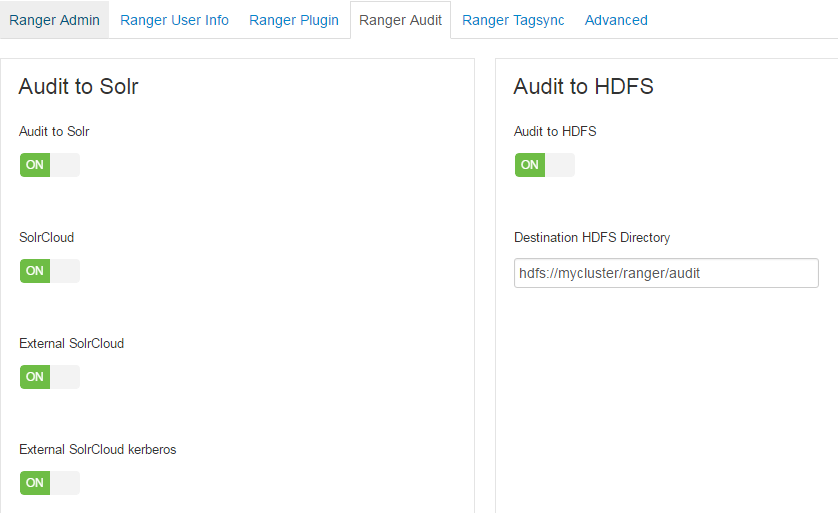Open the Advanced tab
The width and height of the screenshot is (838, 513).
pyautogui.click(x=616, y=20)
